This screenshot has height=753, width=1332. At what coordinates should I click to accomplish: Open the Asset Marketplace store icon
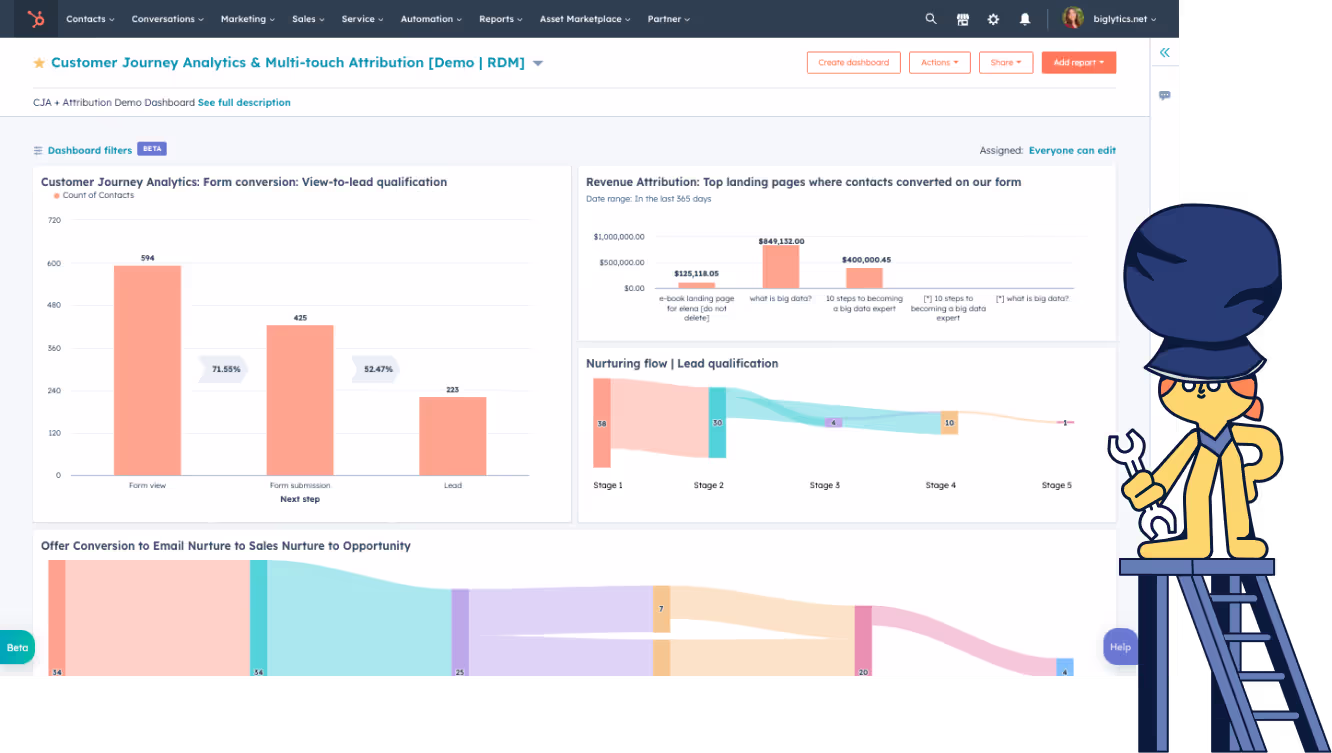[962, 18]
